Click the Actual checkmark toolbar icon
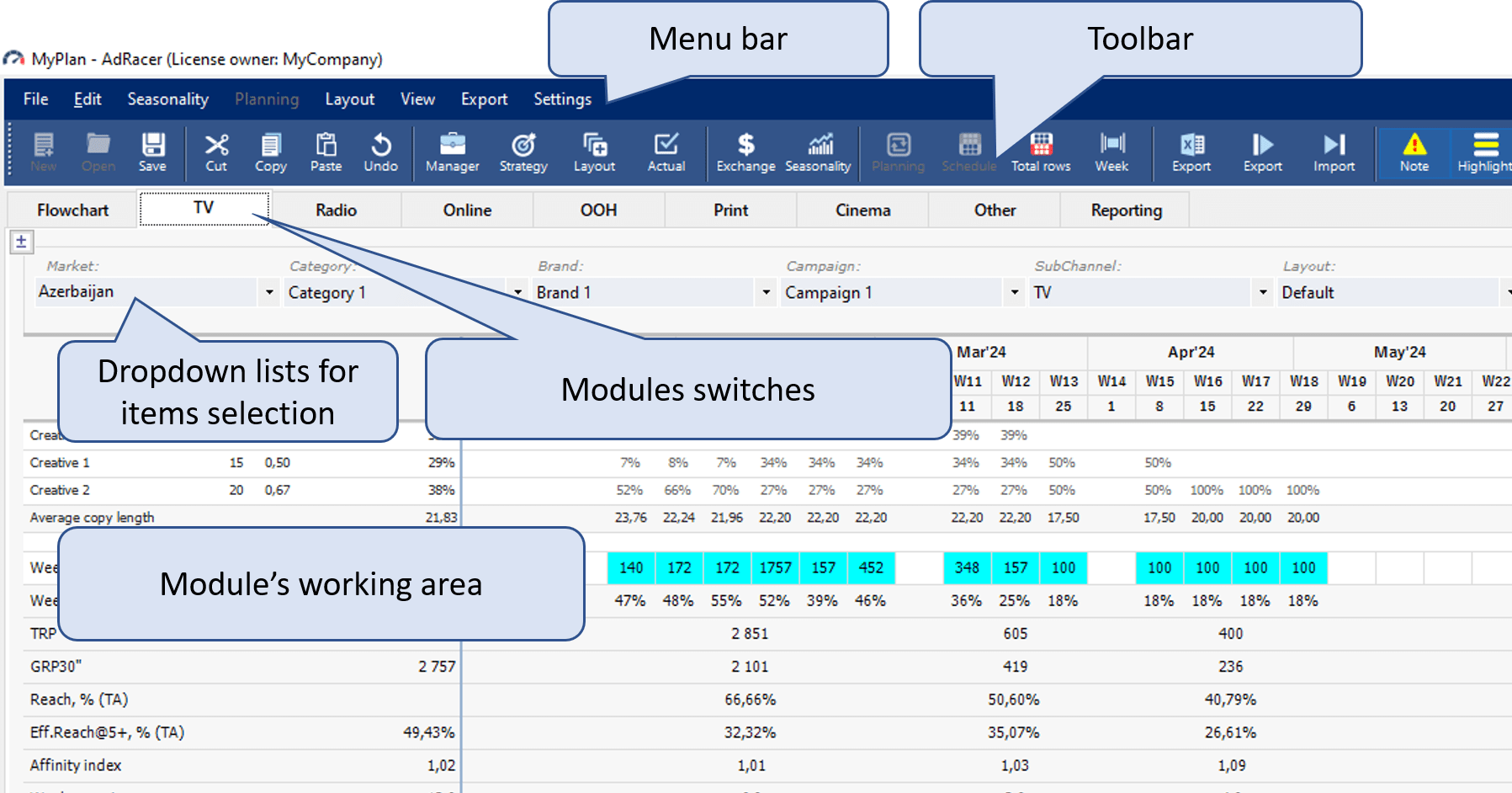The height and width of the screenshot is (793, 1512). pos(666,152)
